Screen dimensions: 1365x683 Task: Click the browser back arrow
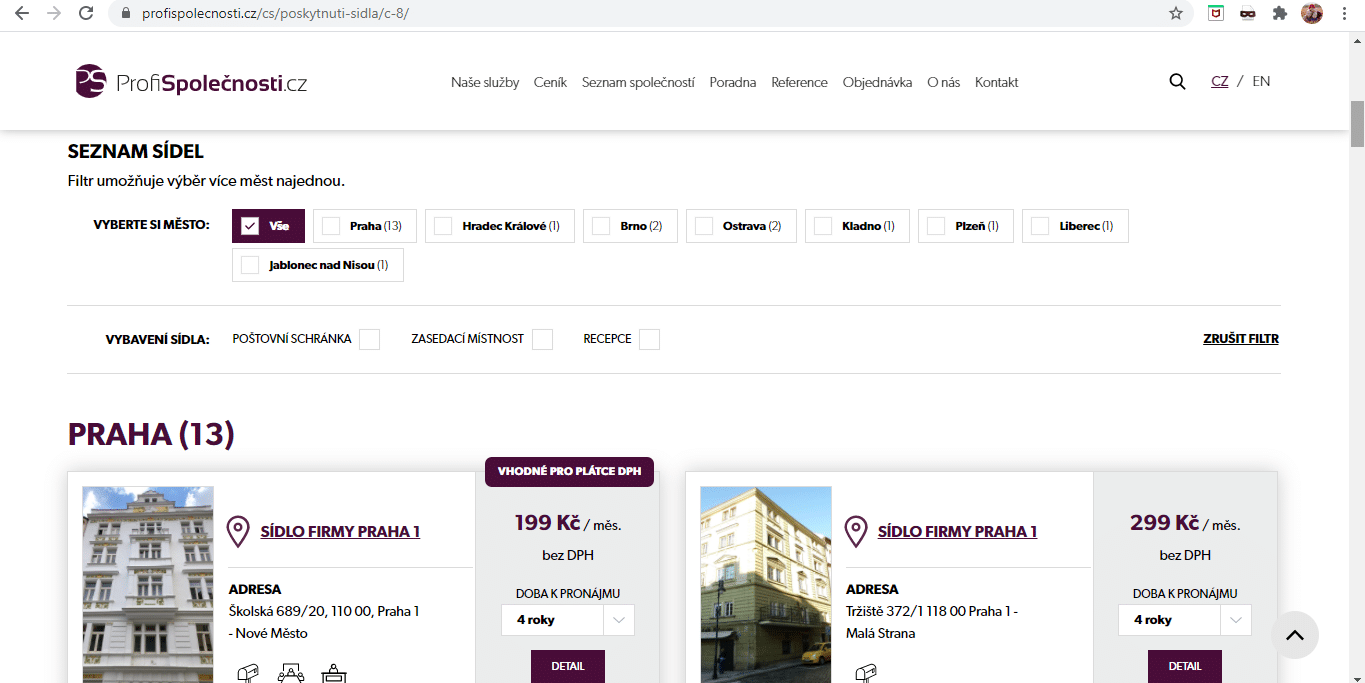click(21, 13)
